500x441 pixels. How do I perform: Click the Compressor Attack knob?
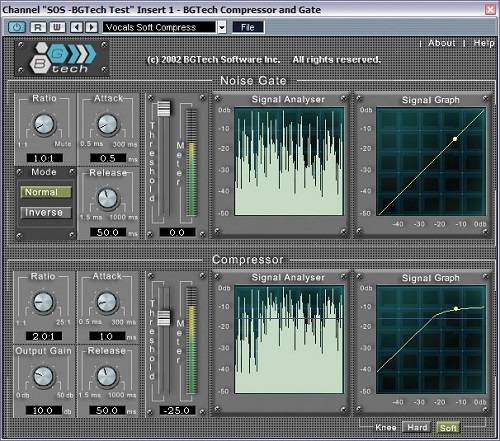pos(107,302)
